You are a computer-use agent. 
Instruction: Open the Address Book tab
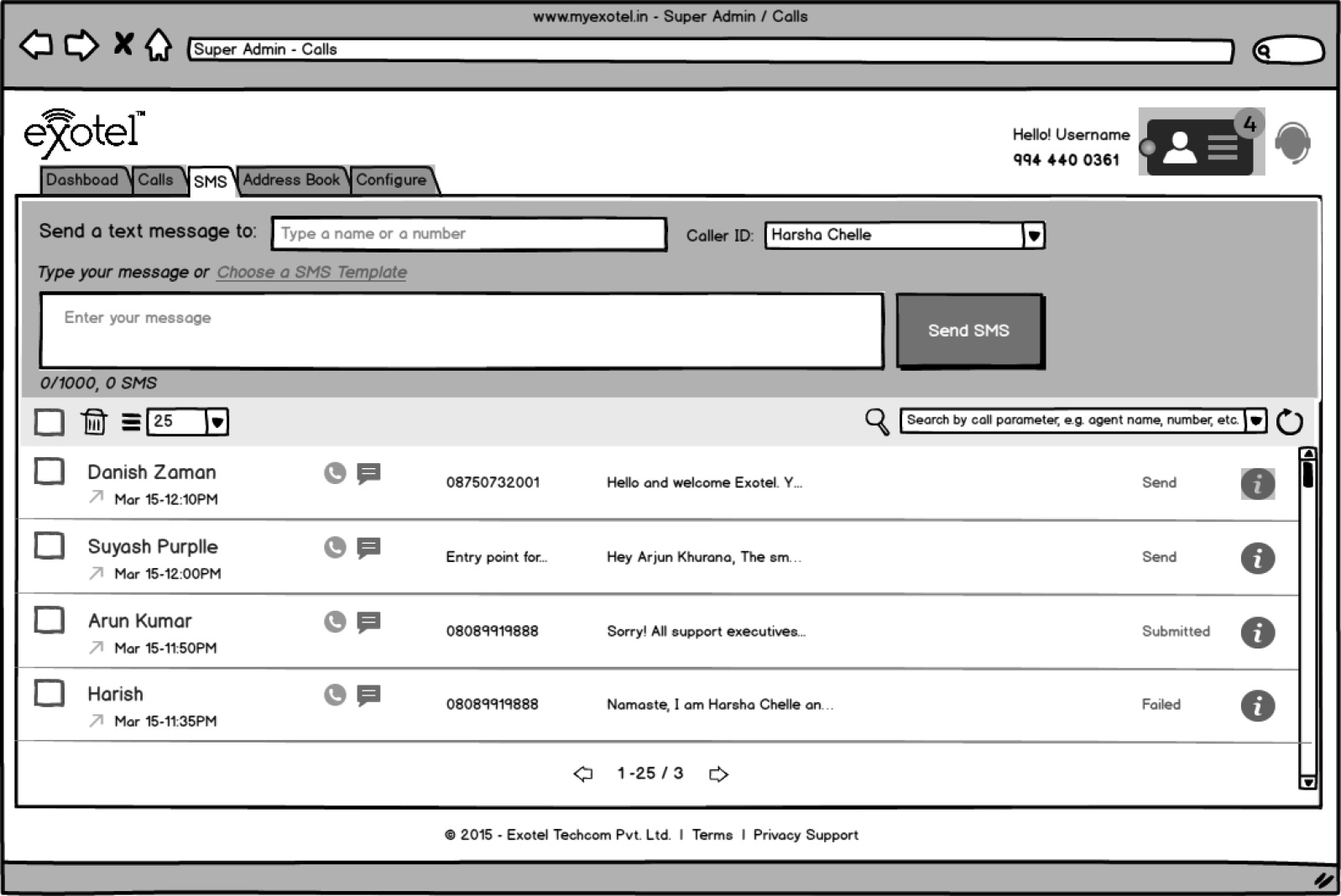click(x=291, y=180)
